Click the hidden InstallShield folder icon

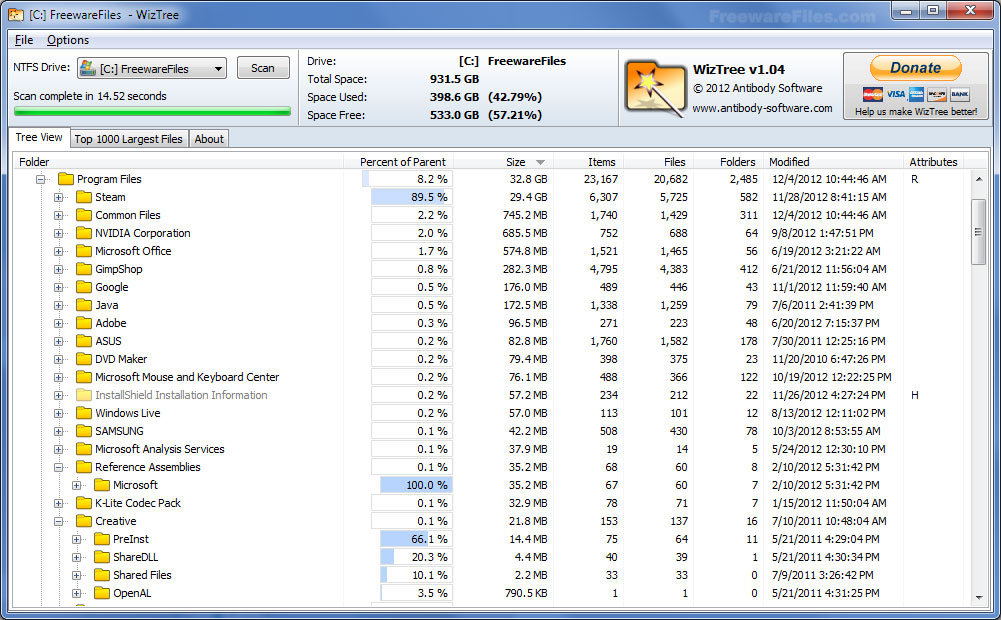point(84,395)
